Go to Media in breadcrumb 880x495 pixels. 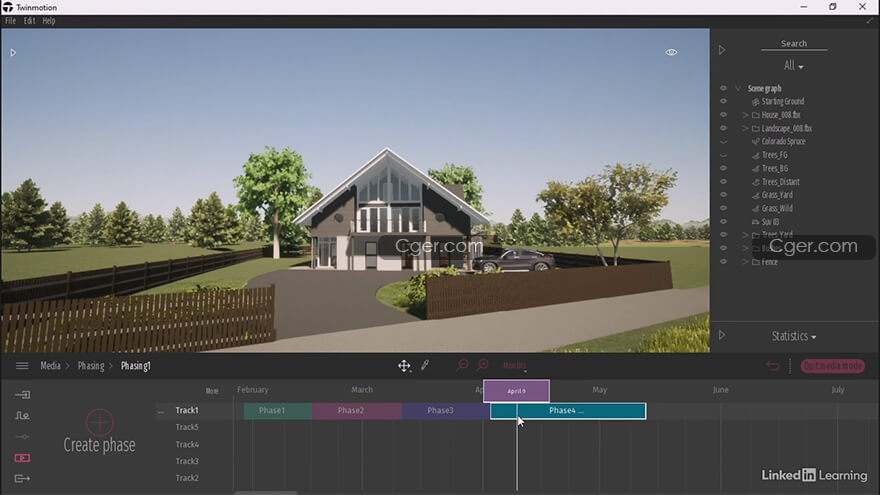coord(50,366)
